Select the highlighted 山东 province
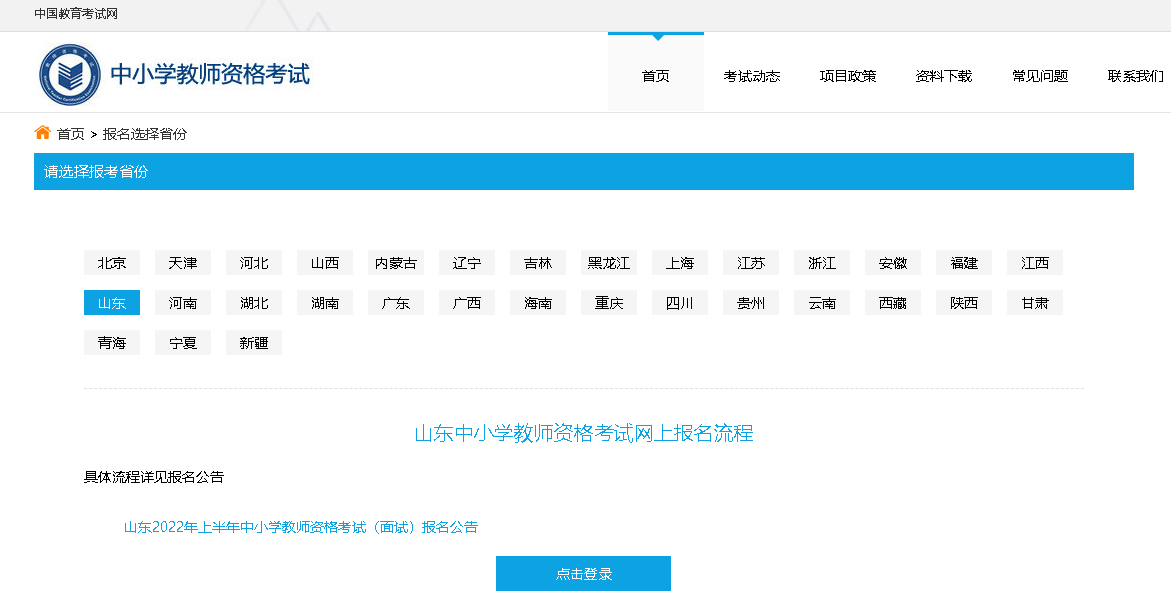 click(112, 303)
